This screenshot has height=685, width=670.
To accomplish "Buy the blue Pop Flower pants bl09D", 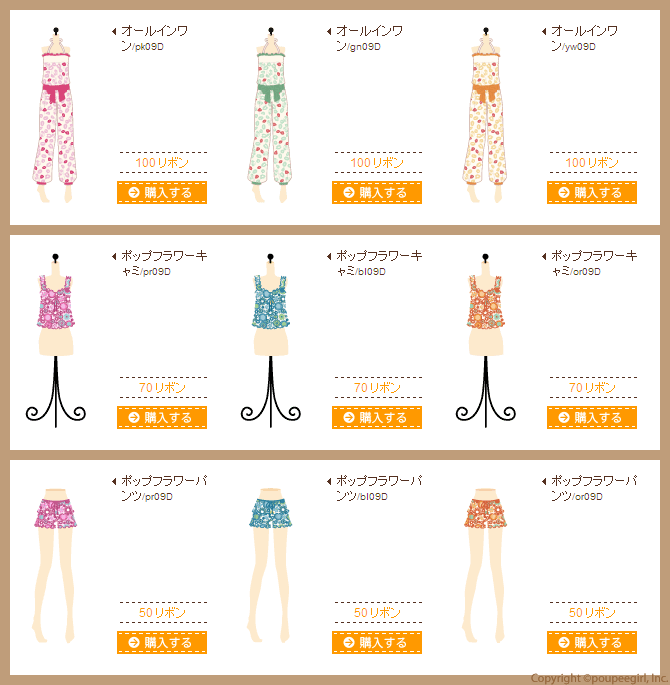I will [377, 642].
